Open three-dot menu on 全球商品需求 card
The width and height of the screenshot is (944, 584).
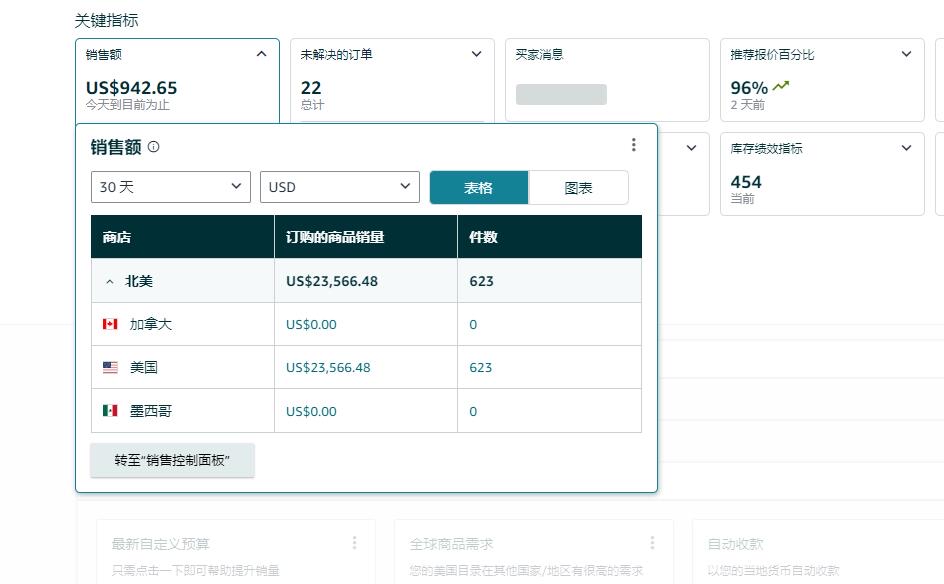coord(652,543)
